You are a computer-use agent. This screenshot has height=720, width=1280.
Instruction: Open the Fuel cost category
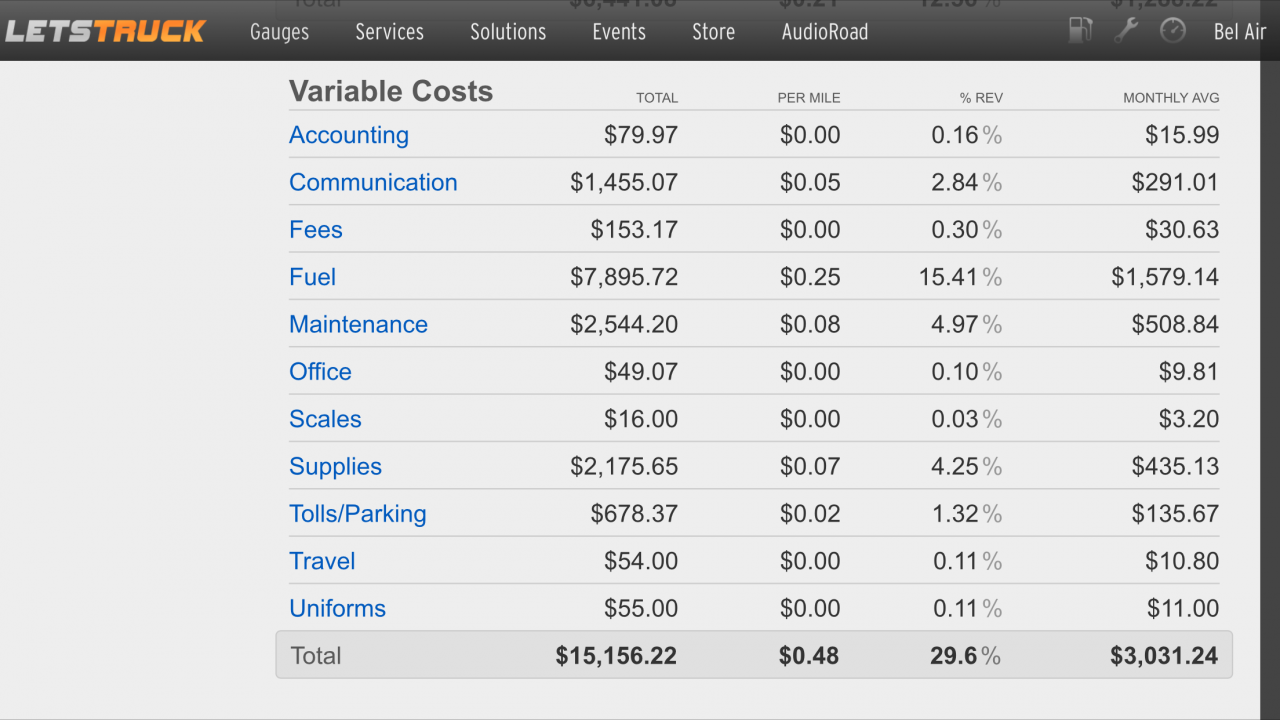coord(312,277)
